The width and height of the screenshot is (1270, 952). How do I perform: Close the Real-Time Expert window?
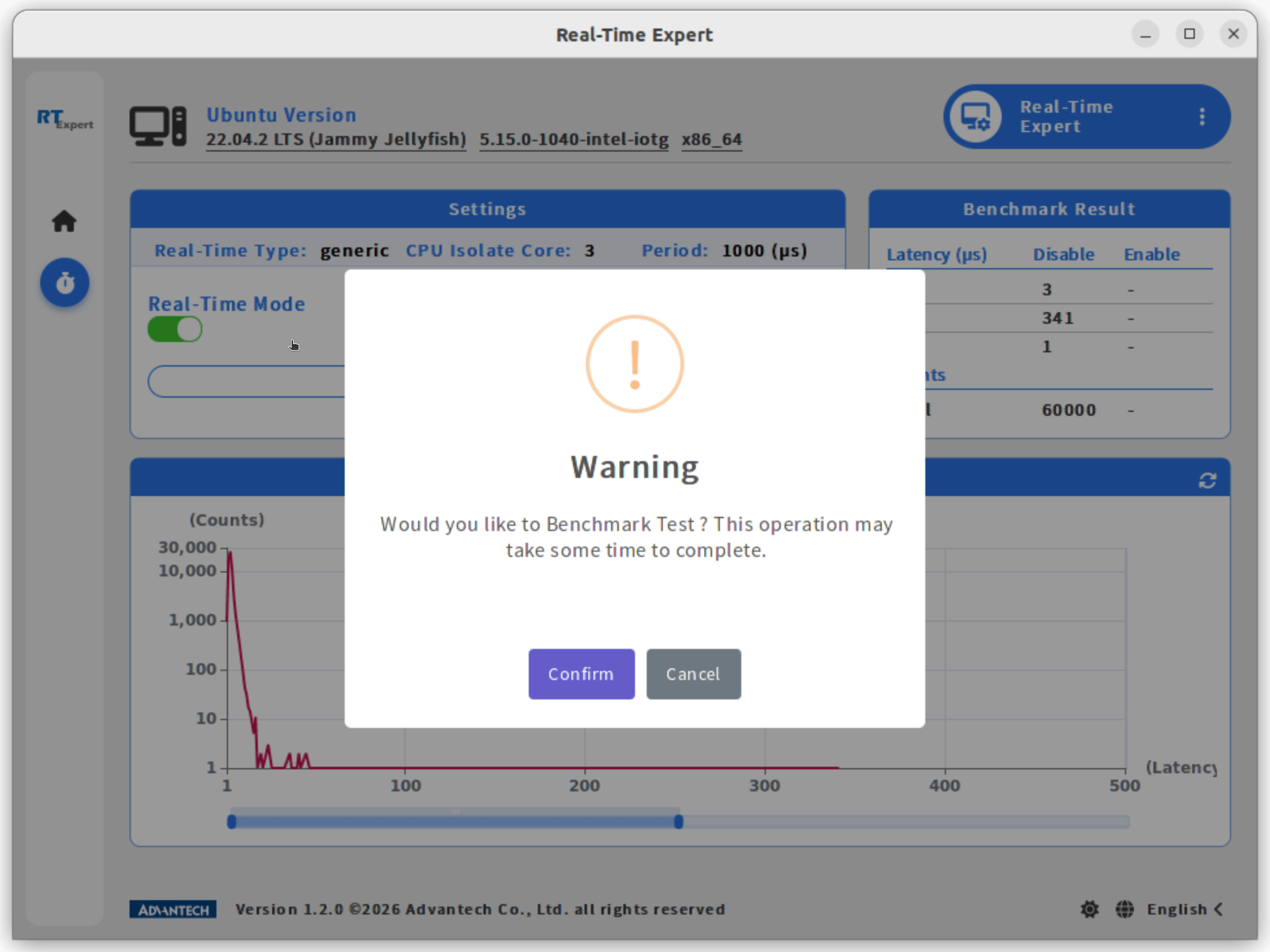point(1234,34)
